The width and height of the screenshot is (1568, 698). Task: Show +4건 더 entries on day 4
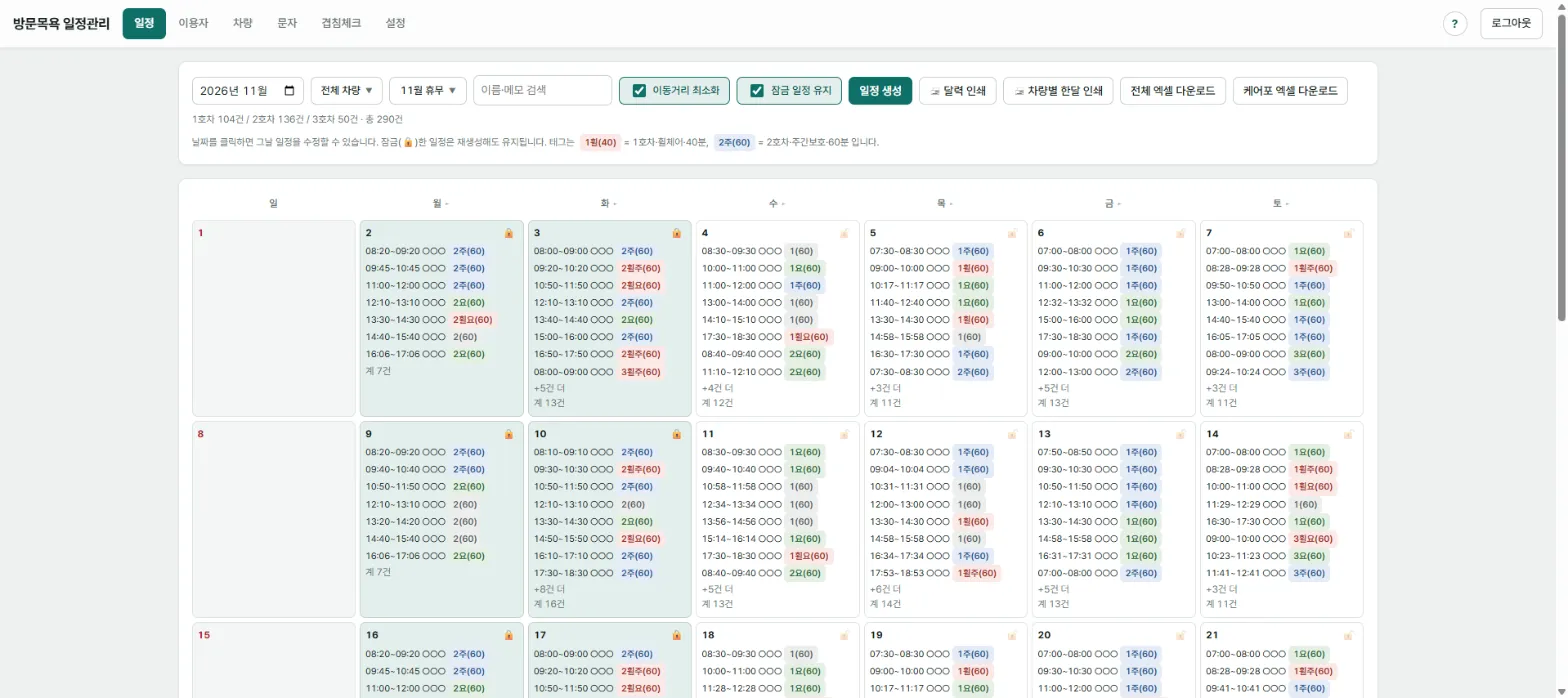[x=717, y=388]
